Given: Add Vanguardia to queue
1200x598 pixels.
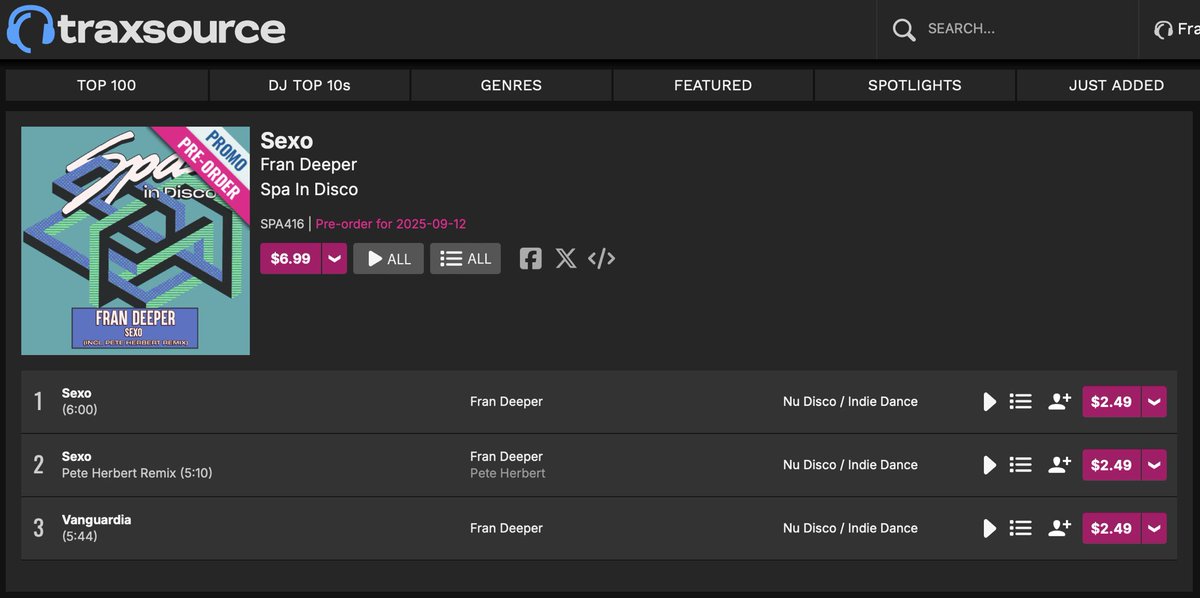Looking at the screenshot, I should (1020, 528).
